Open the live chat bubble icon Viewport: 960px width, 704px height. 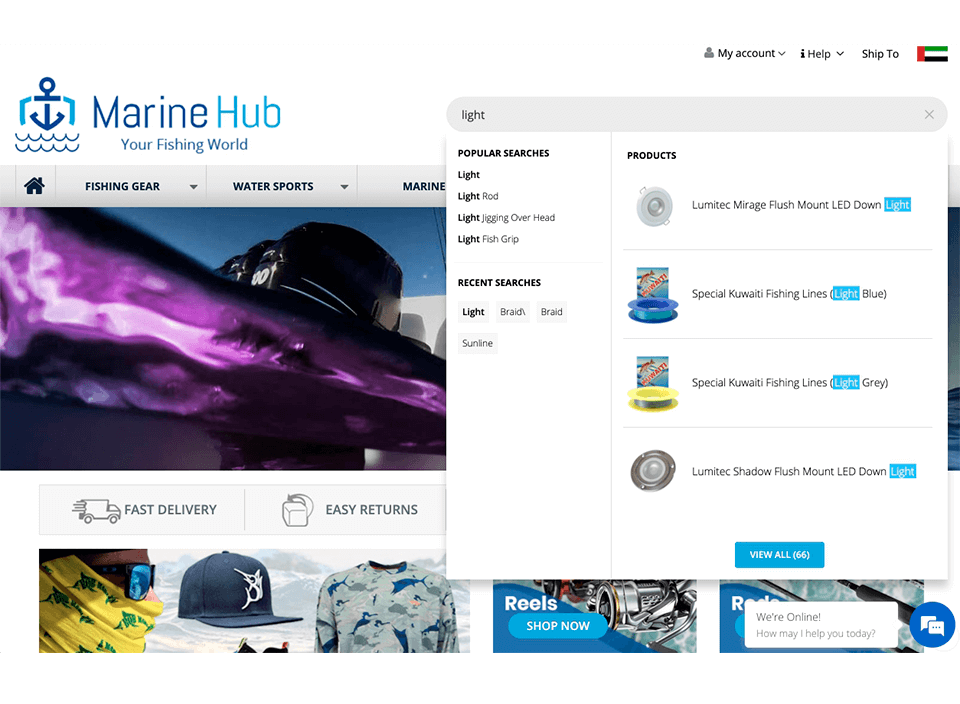coord(932,625)
